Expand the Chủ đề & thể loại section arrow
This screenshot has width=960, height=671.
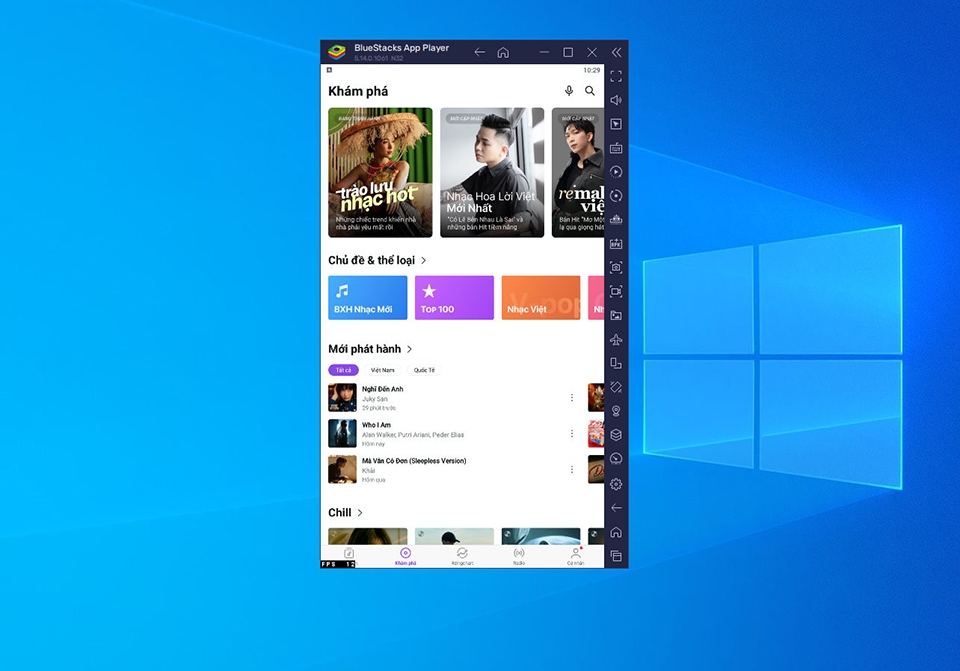click(x=423, y=260)
